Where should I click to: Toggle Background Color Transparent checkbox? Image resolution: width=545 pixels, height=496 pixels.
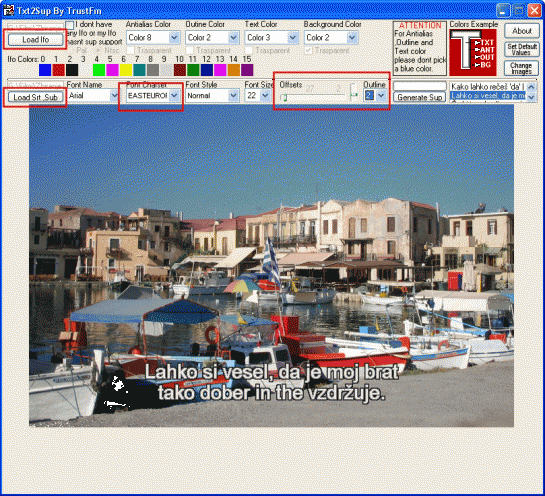tap(308, 51)
